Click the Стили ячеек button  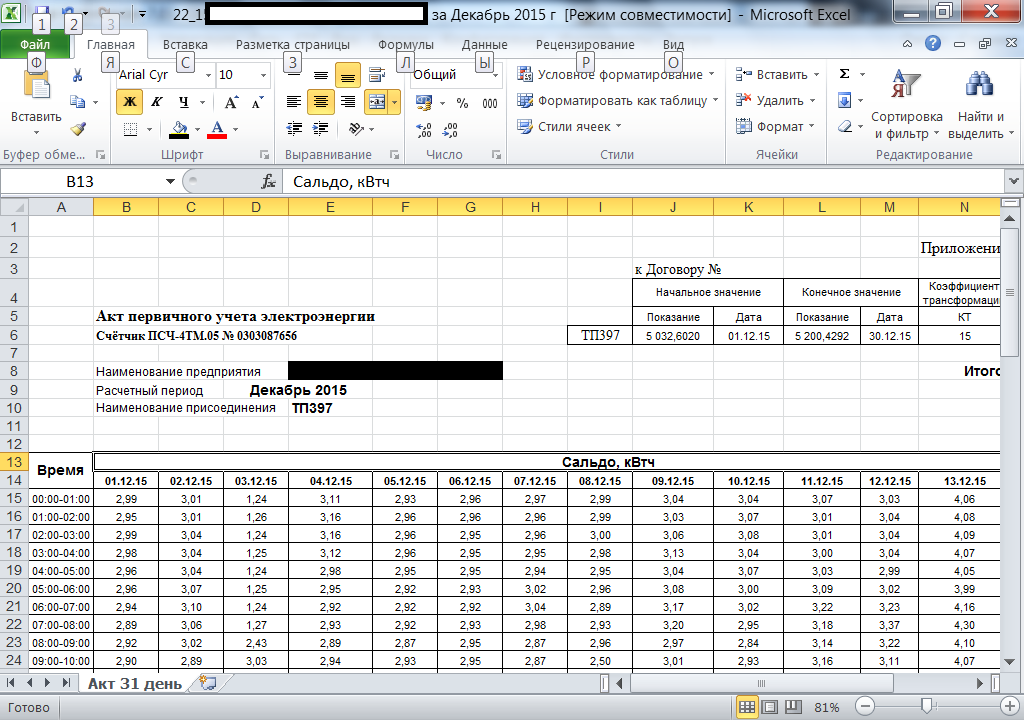[578, 127]
